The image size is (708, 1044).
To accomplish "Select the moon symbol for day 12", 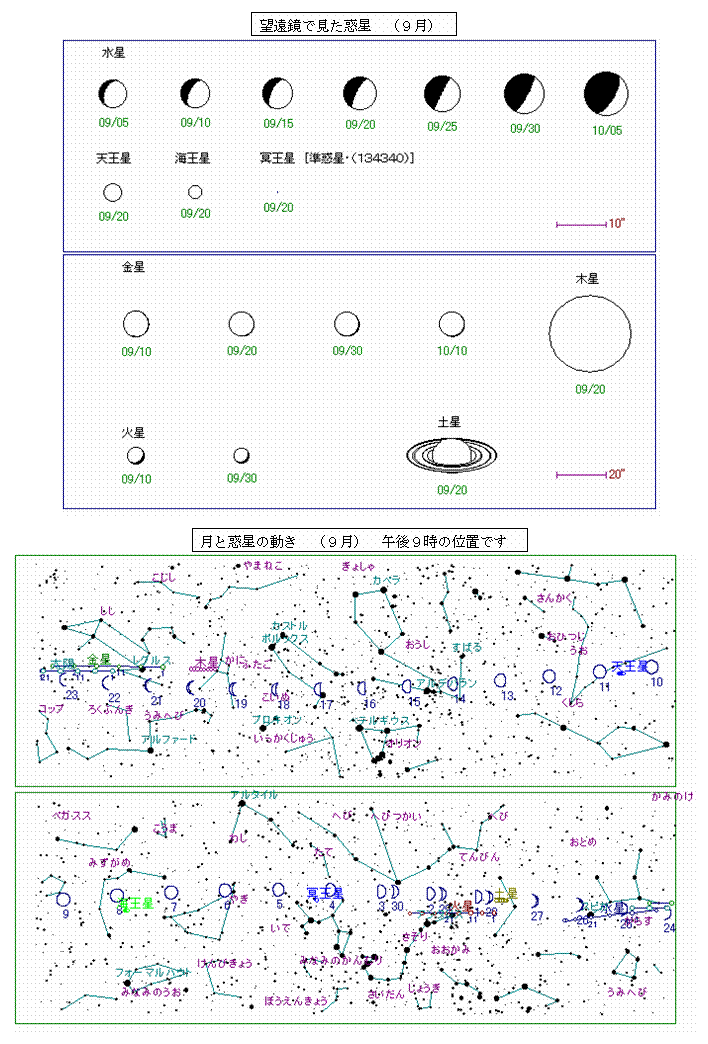I will pos(549,676).
